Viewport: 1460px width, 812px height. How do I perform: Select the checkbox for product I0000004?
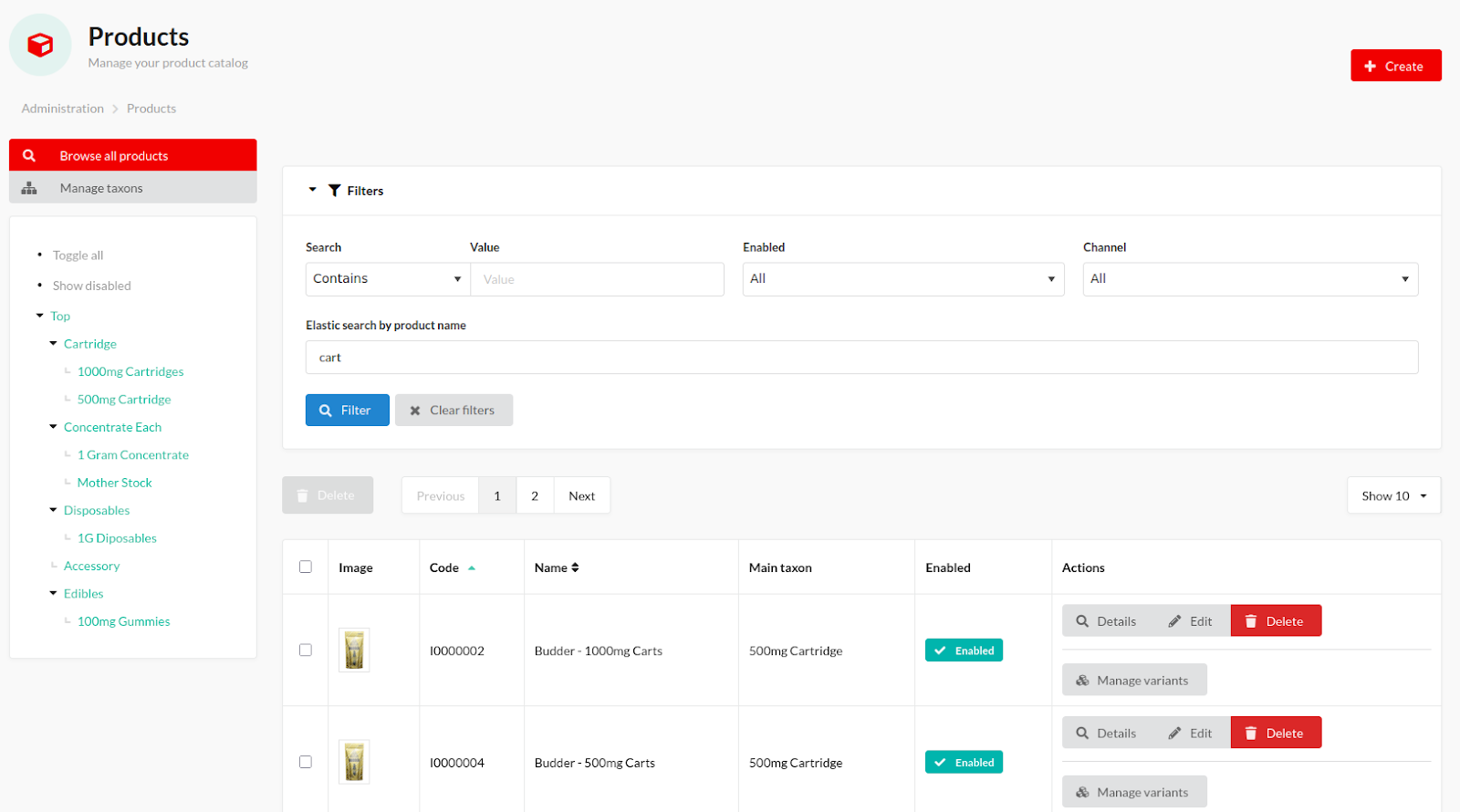(306, 762)
